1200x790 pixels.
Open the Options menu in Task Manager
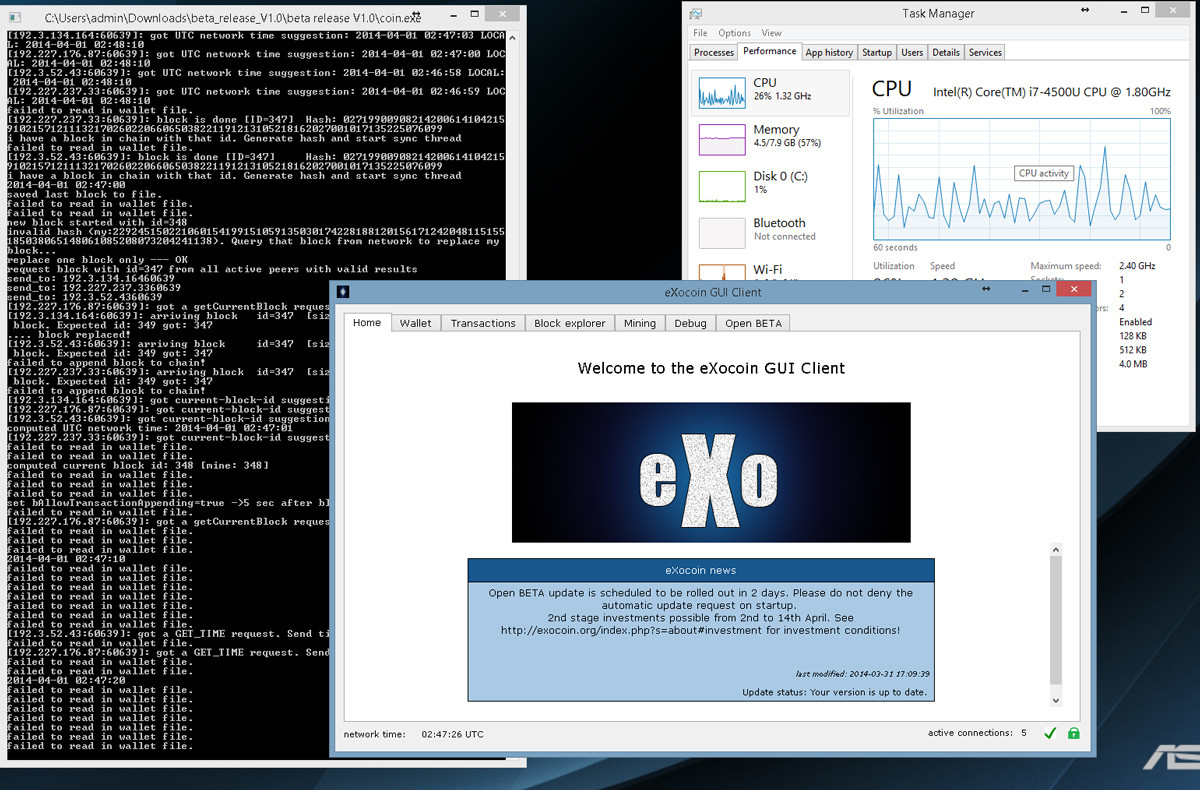point(734,33)
